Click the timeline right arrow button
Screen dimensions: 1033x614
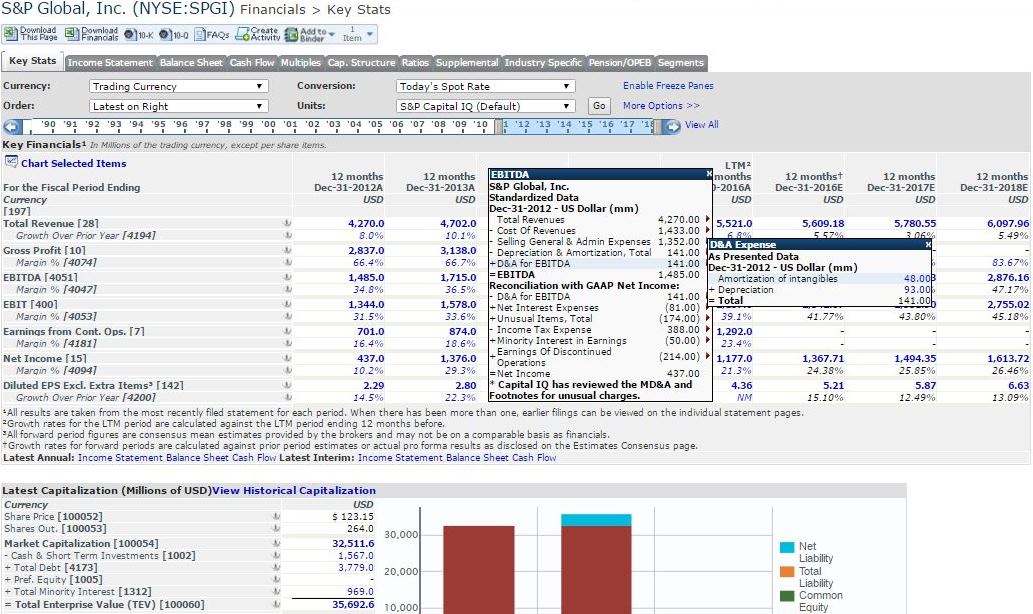pos(671,126)
